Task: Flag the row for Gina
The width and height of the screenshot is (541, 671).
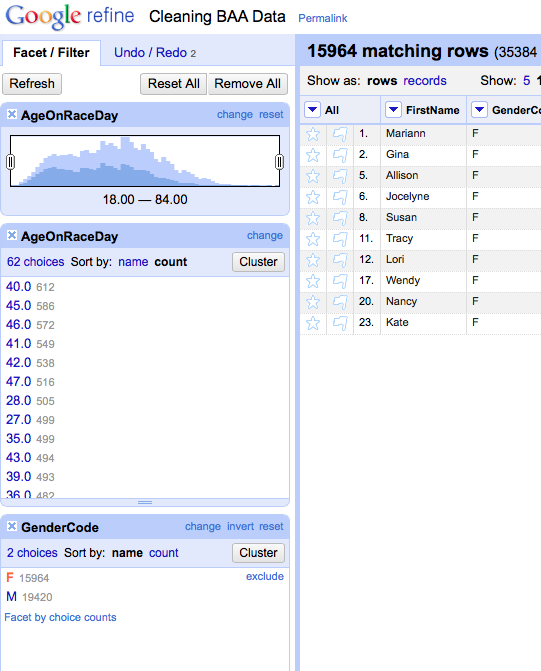Action: tap(340, 155)
